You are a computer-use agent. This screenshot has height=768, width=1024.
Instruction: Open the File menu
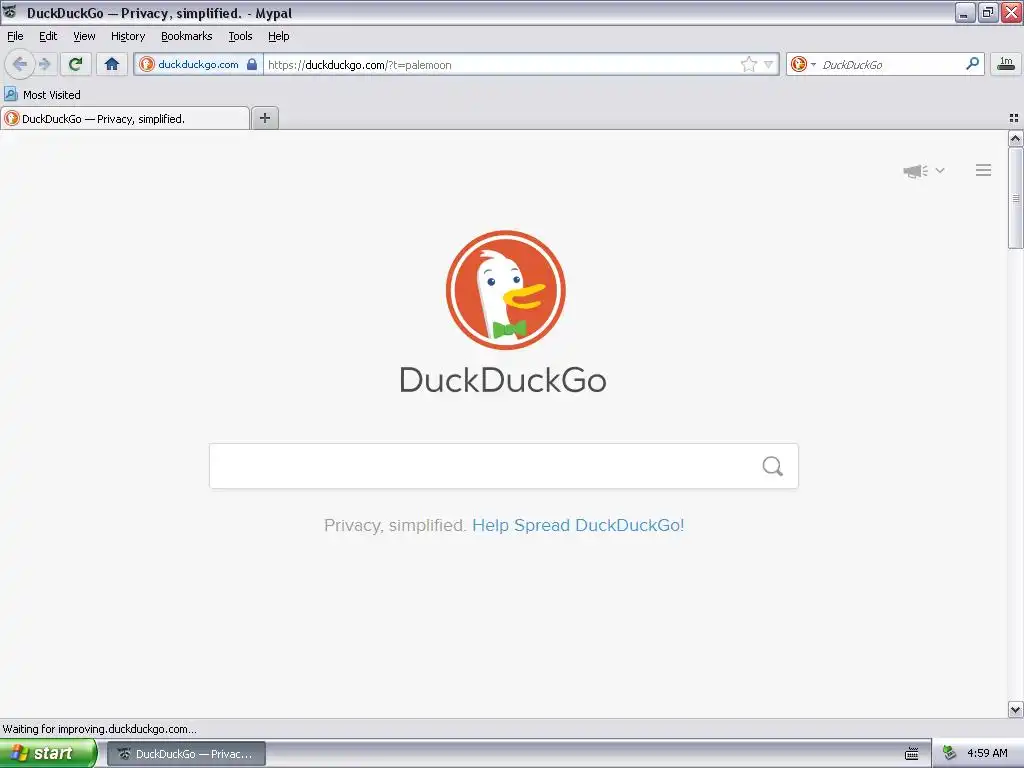pos(15,36)
